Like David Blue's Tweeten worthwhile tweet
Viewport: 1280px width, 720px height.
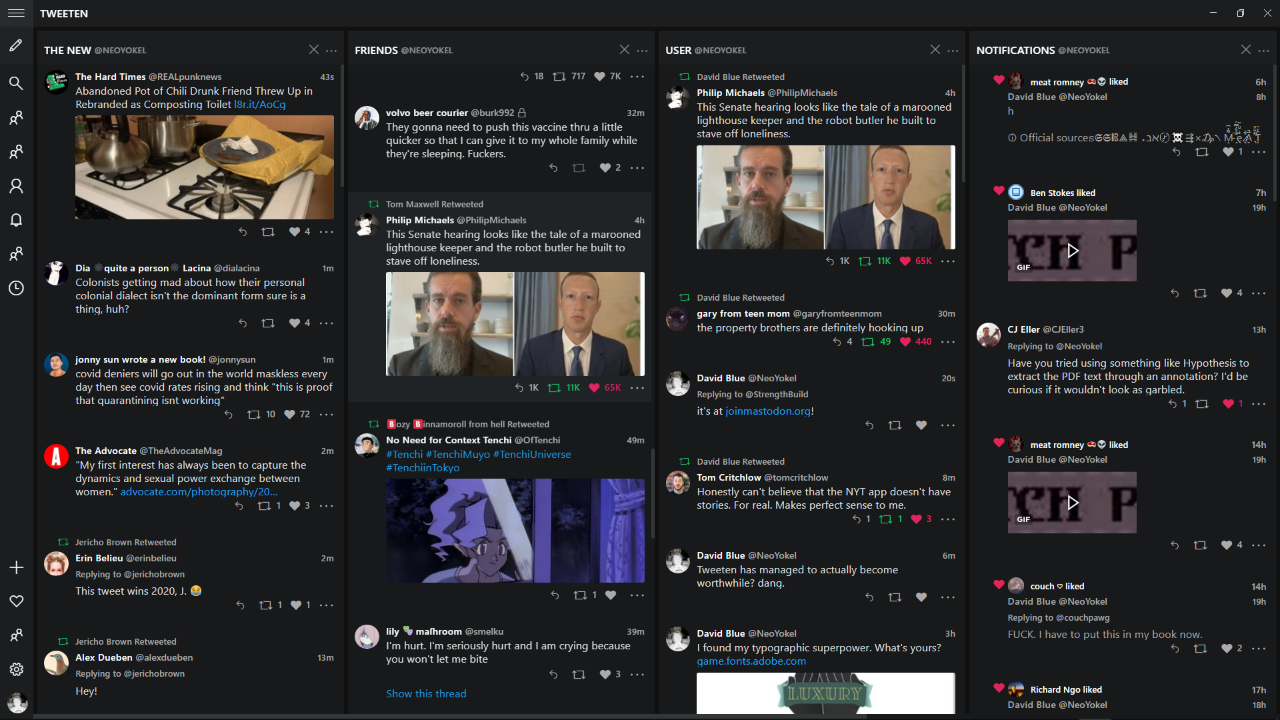tap(921, 597)
